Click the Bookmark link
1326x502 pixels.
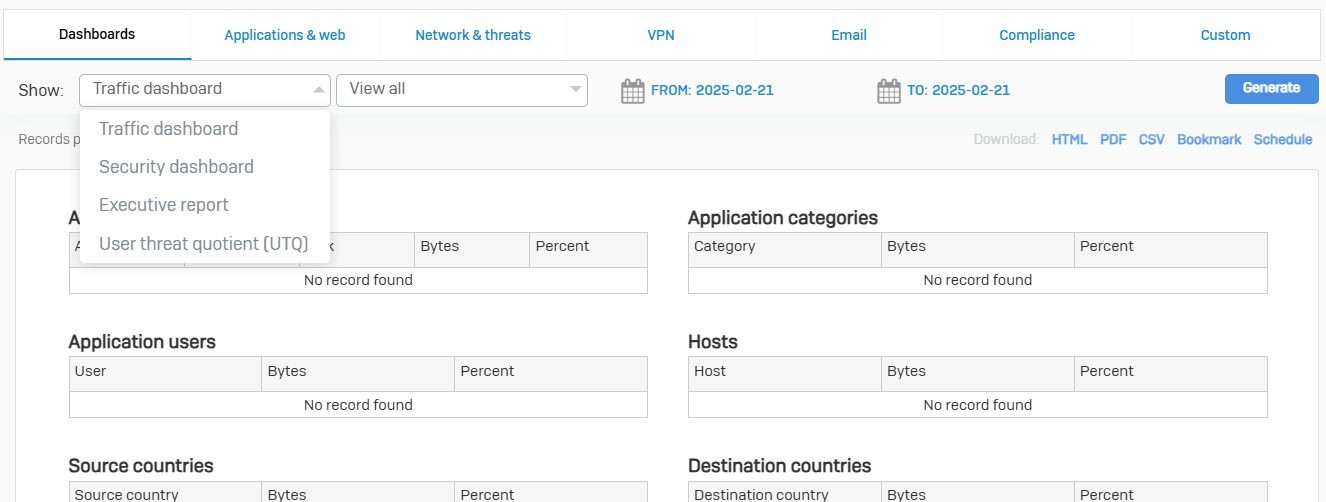pyautogui.click(x=1209, y=140)
